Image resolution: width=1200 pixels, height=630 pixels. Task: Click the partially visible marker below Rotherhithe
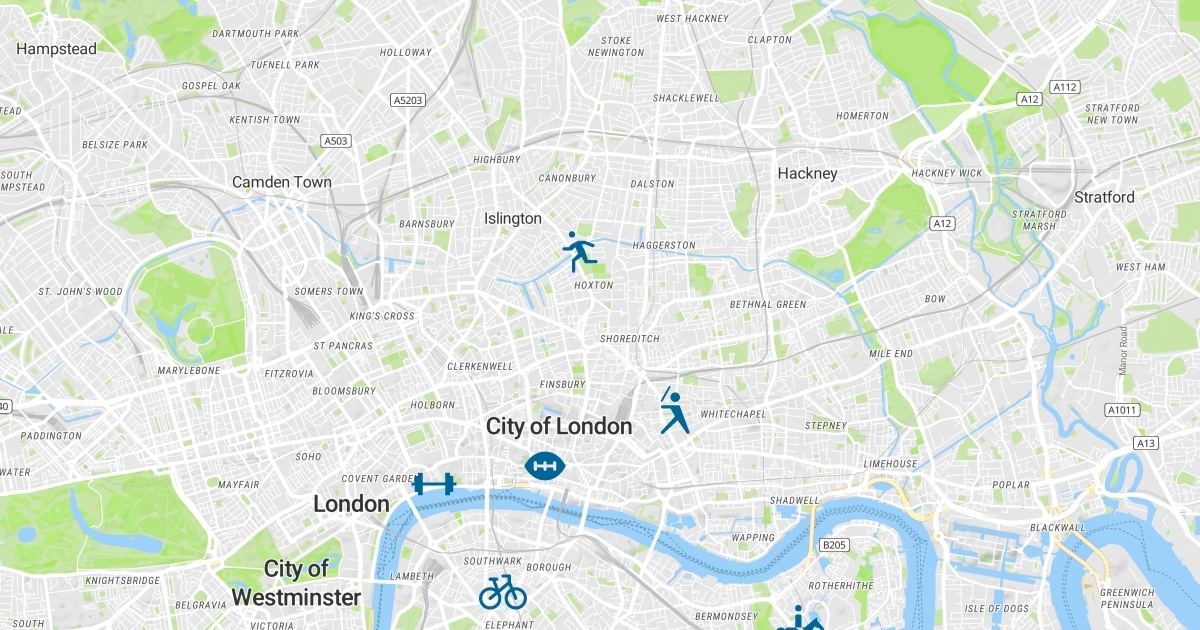(800, 618)
